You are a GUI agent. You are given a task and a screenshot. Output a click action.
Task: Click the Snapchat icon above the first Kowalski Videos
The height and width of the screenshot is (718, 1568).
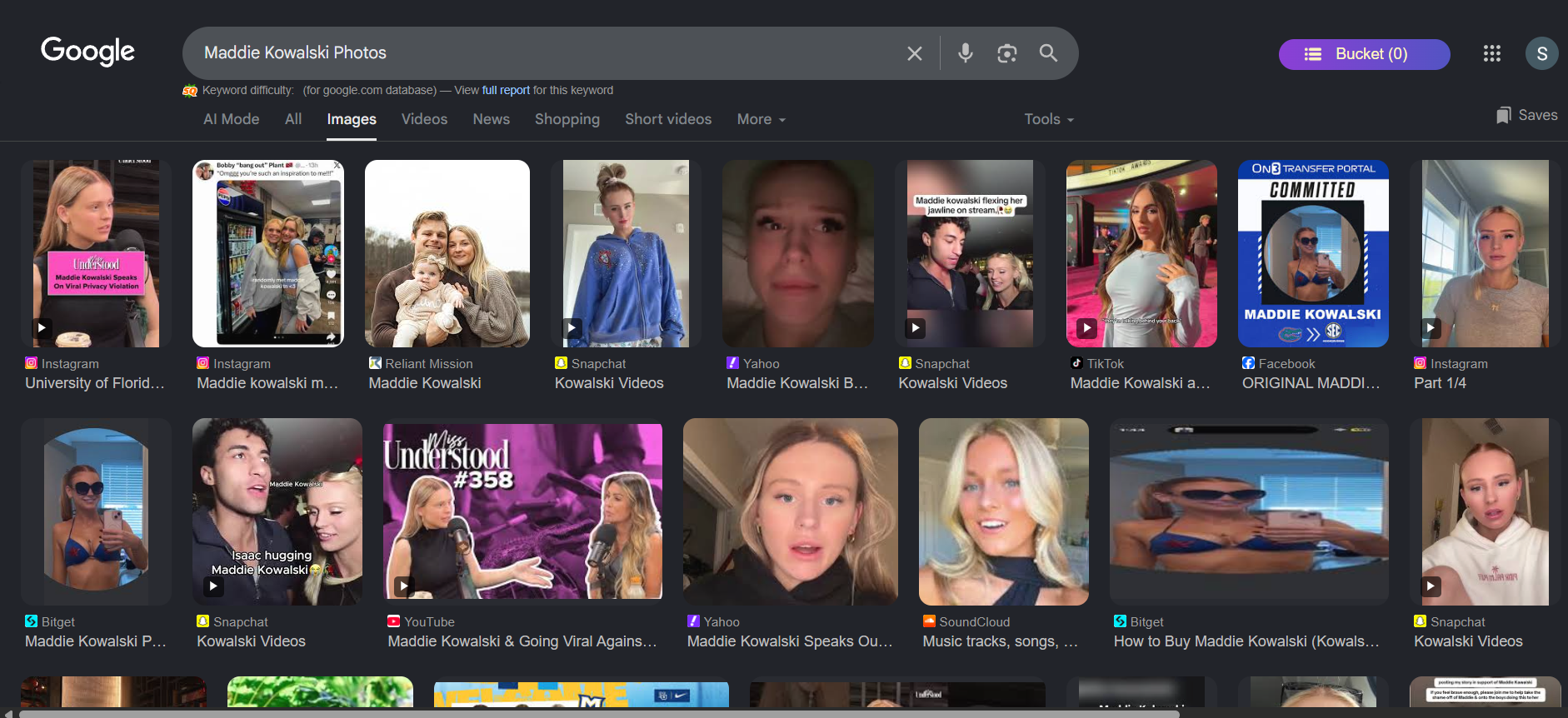tap(562, 363)
